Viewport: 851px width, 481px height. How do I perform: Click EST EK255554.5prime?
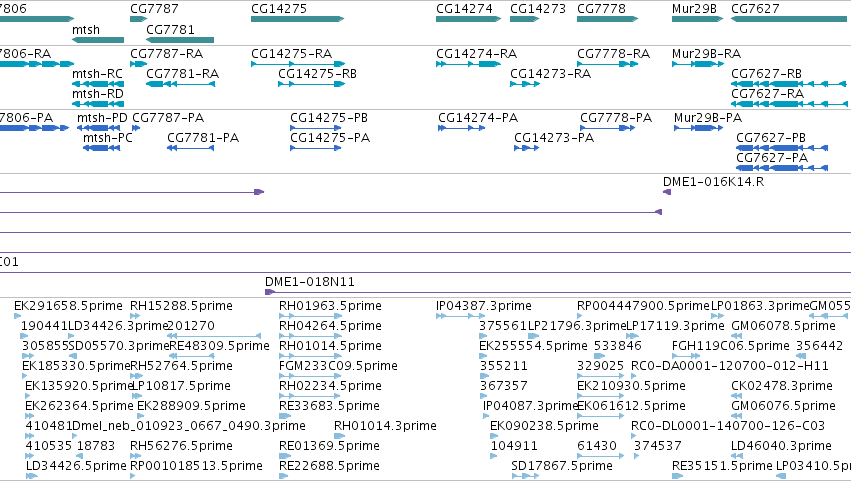tap(533, 346)
